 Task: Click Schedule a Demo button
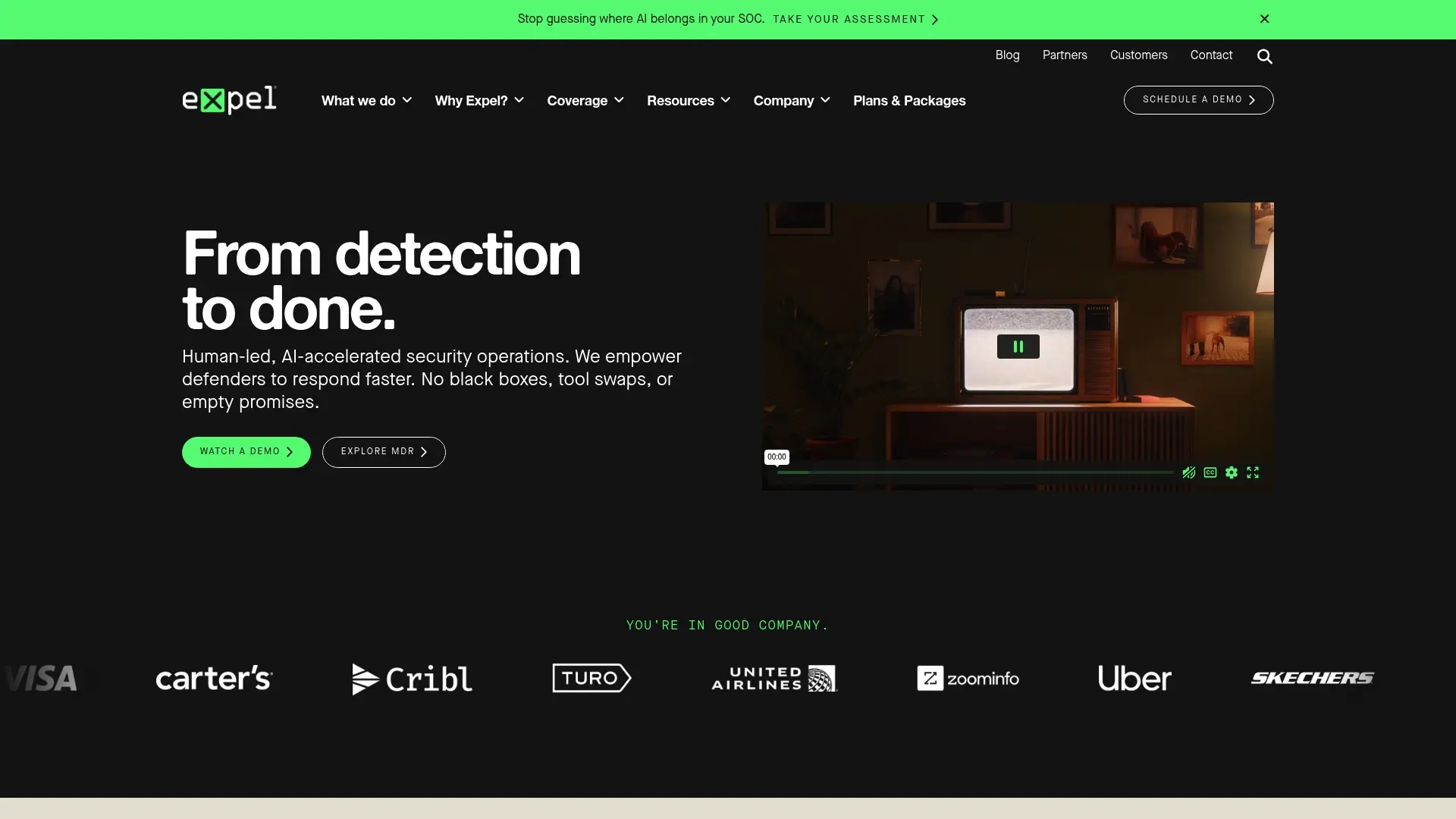(x=1198, y=100)
